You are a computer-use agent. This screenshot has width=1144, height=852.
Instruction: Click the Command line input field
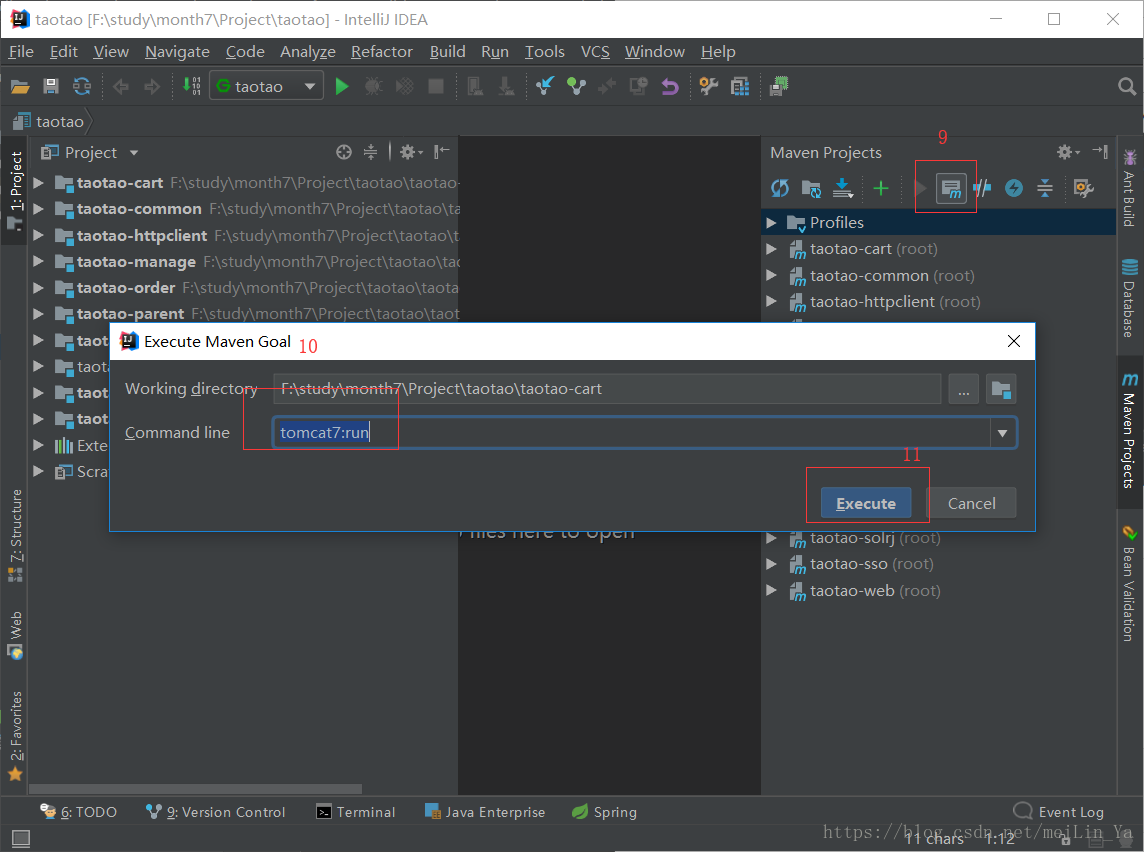coord(630,433)
